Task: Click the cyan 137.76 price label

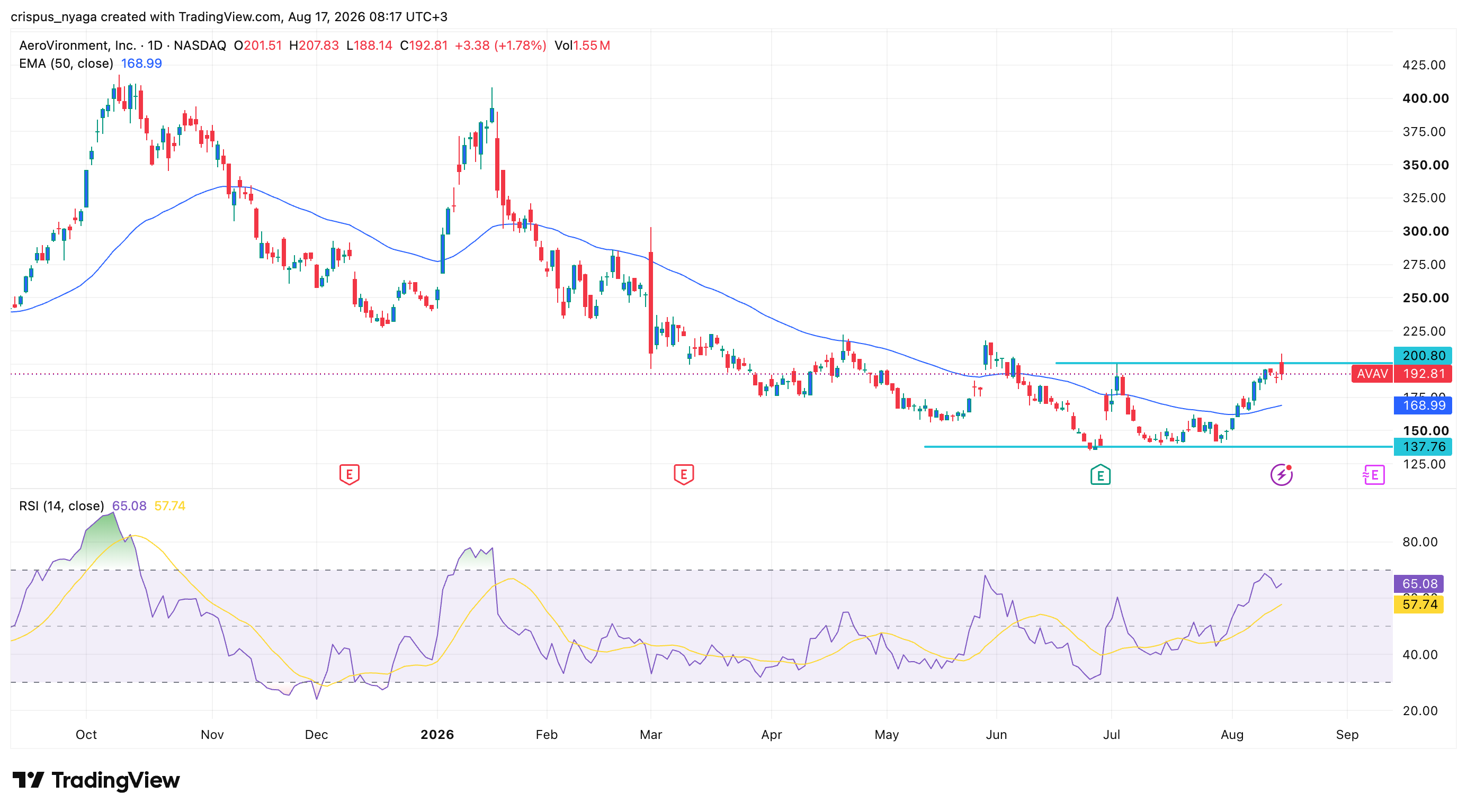Action: [x=1423, y=447]
